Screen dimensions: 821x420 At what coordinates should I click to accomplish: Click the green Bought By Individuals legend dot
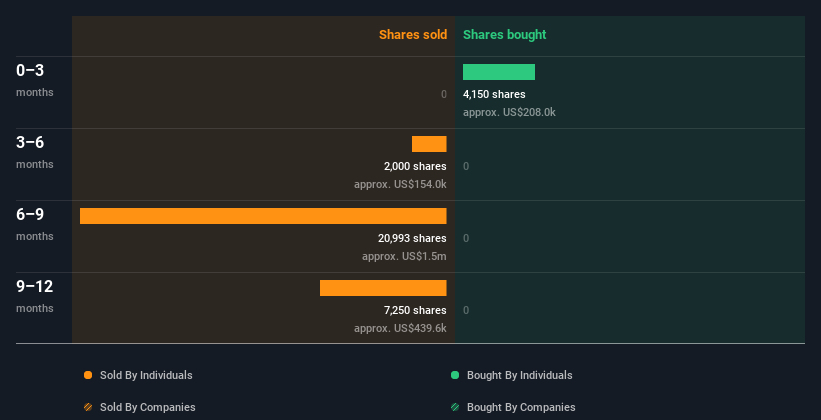tap(455, 375)
